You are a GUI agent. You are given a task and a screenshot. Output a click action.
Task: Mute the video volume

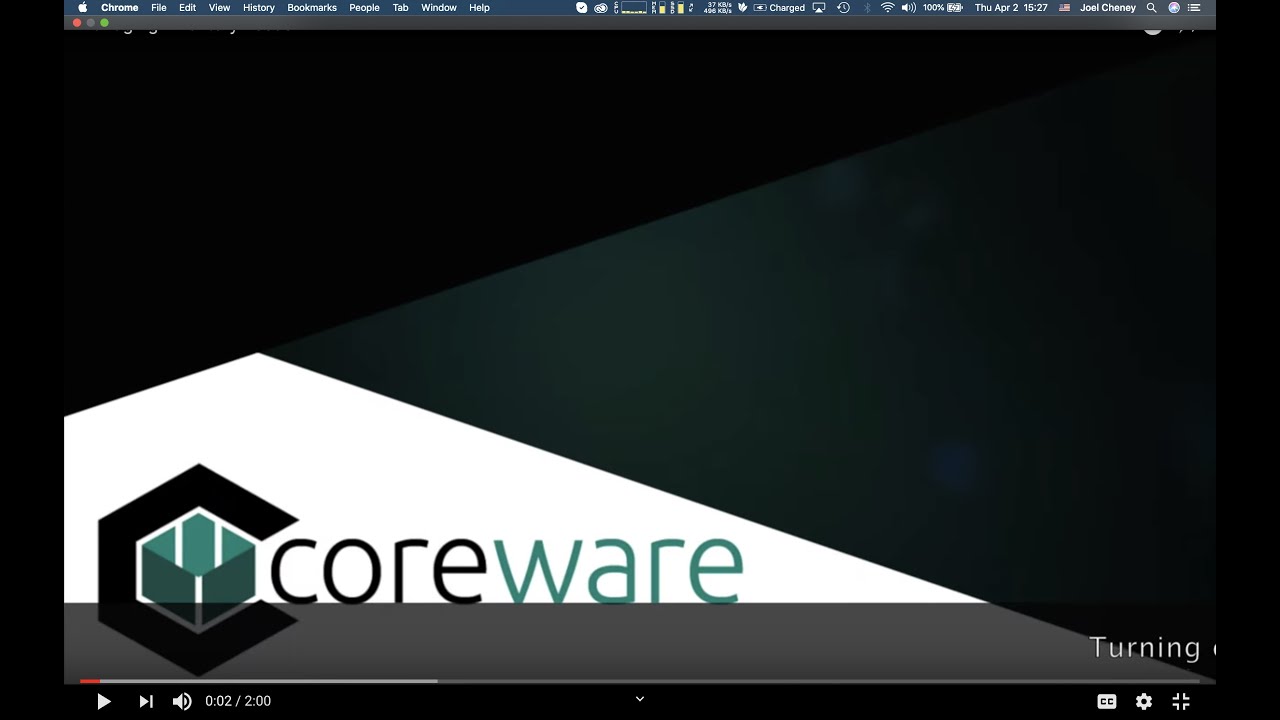coord(182,702)
